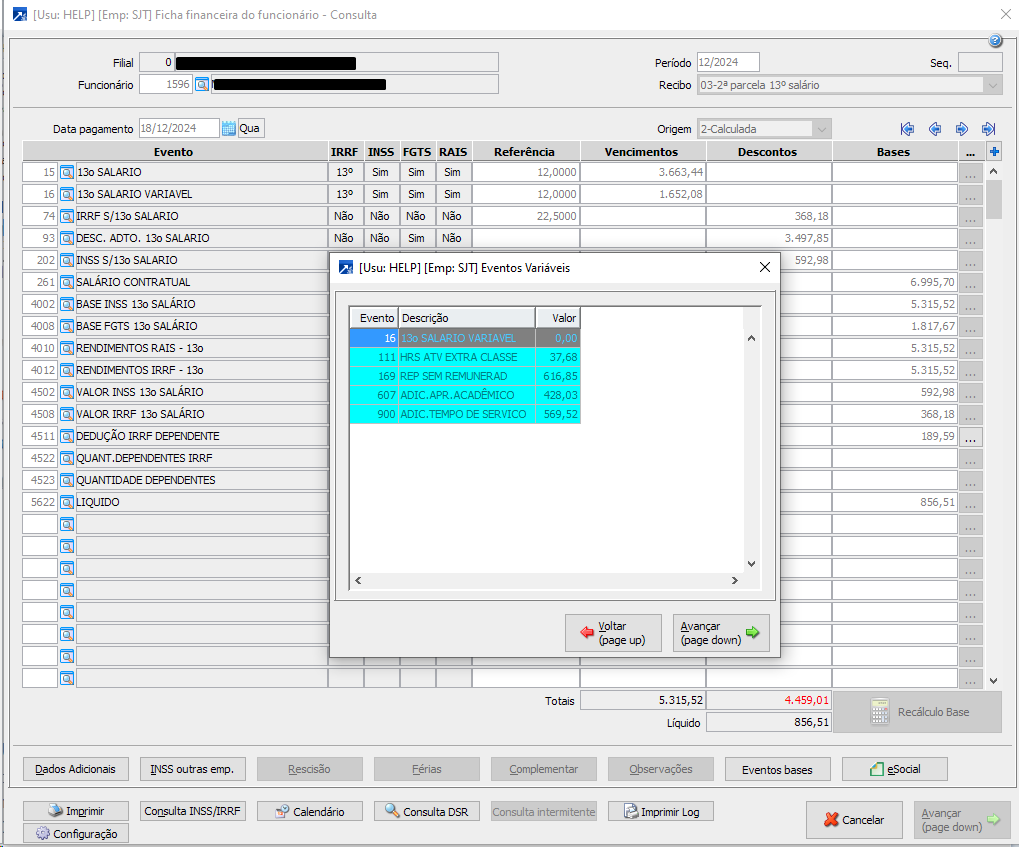Go to first record arrow

tap(908, 129)
